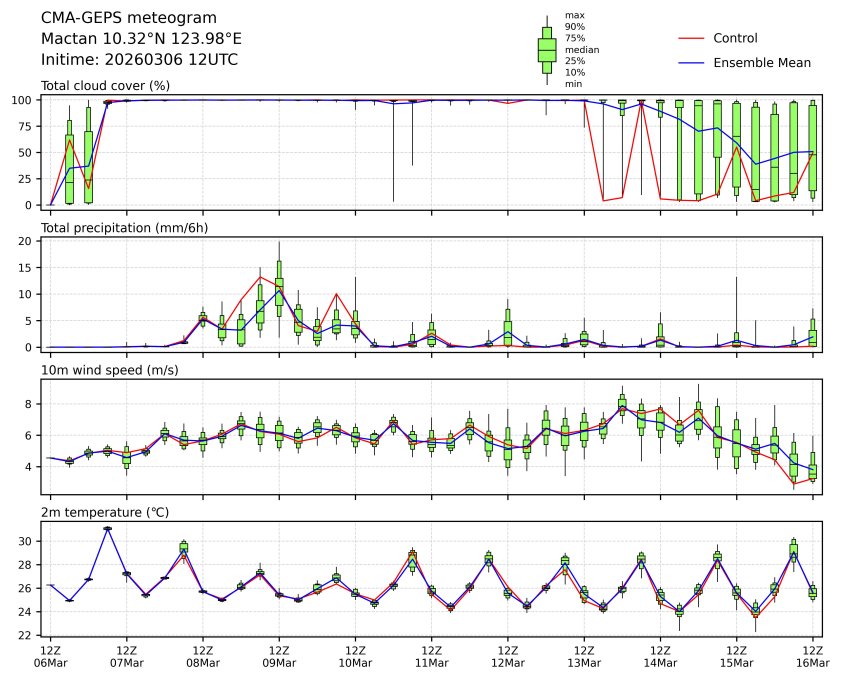Click the blue Ensemble Mean legend line
The width and height of the screenshot is (841, 680).
(x=692, y=62)
